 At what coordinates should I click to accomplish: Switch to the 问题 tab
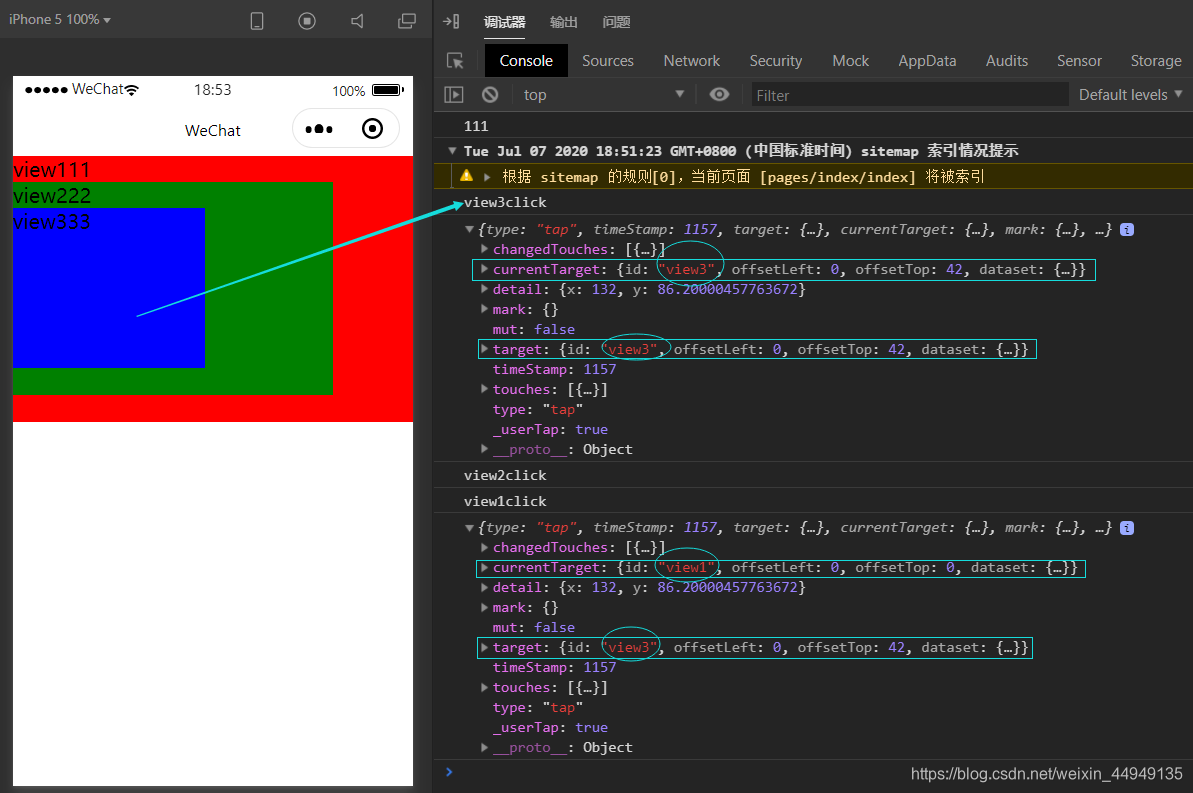616,22
